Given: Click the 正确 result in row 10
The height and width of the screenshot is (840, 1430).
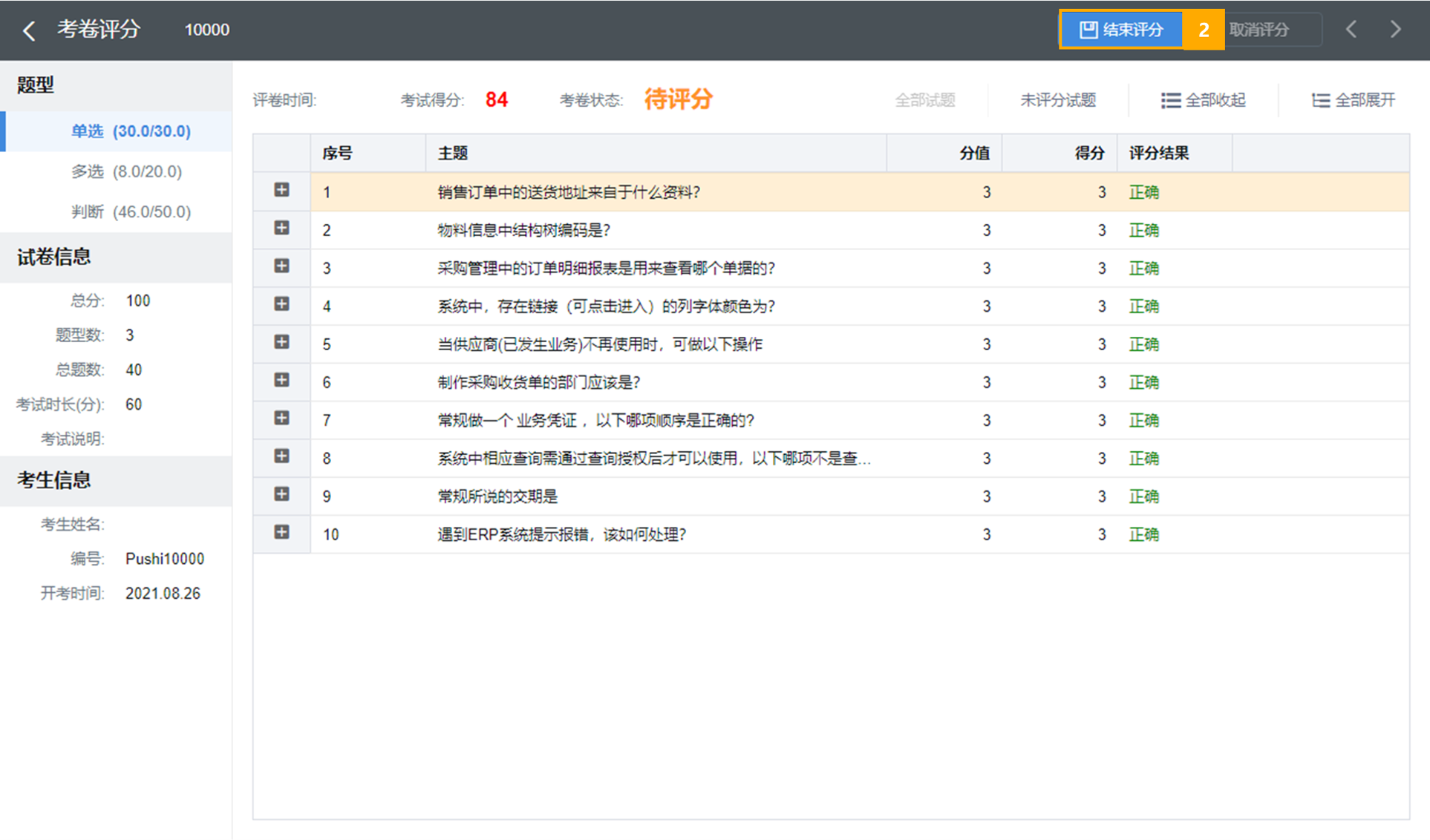Looking at the screenshot, I should (1144, 534).
